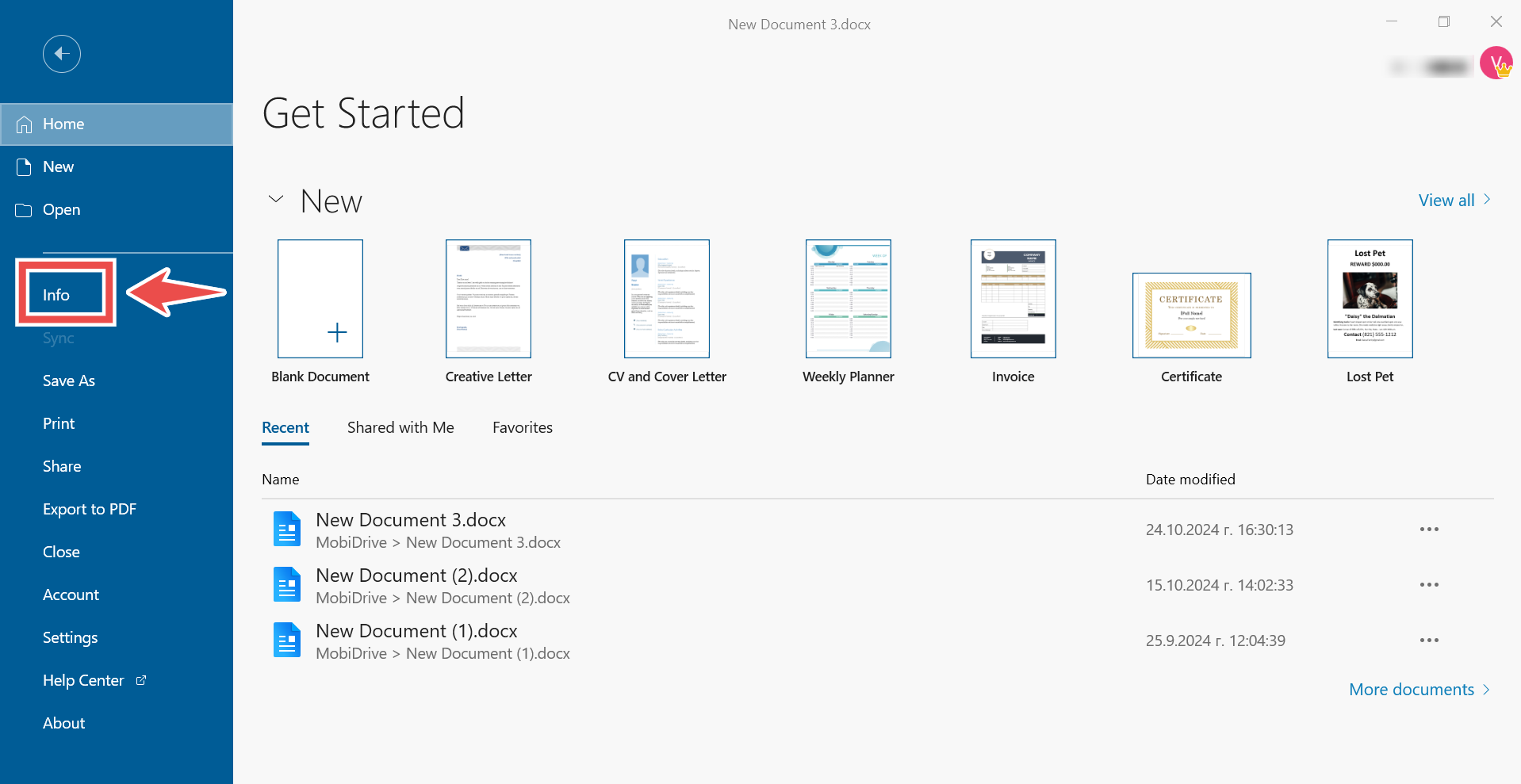
Task: Select Save As in the sidebar
Action: [x=69, y=381]
